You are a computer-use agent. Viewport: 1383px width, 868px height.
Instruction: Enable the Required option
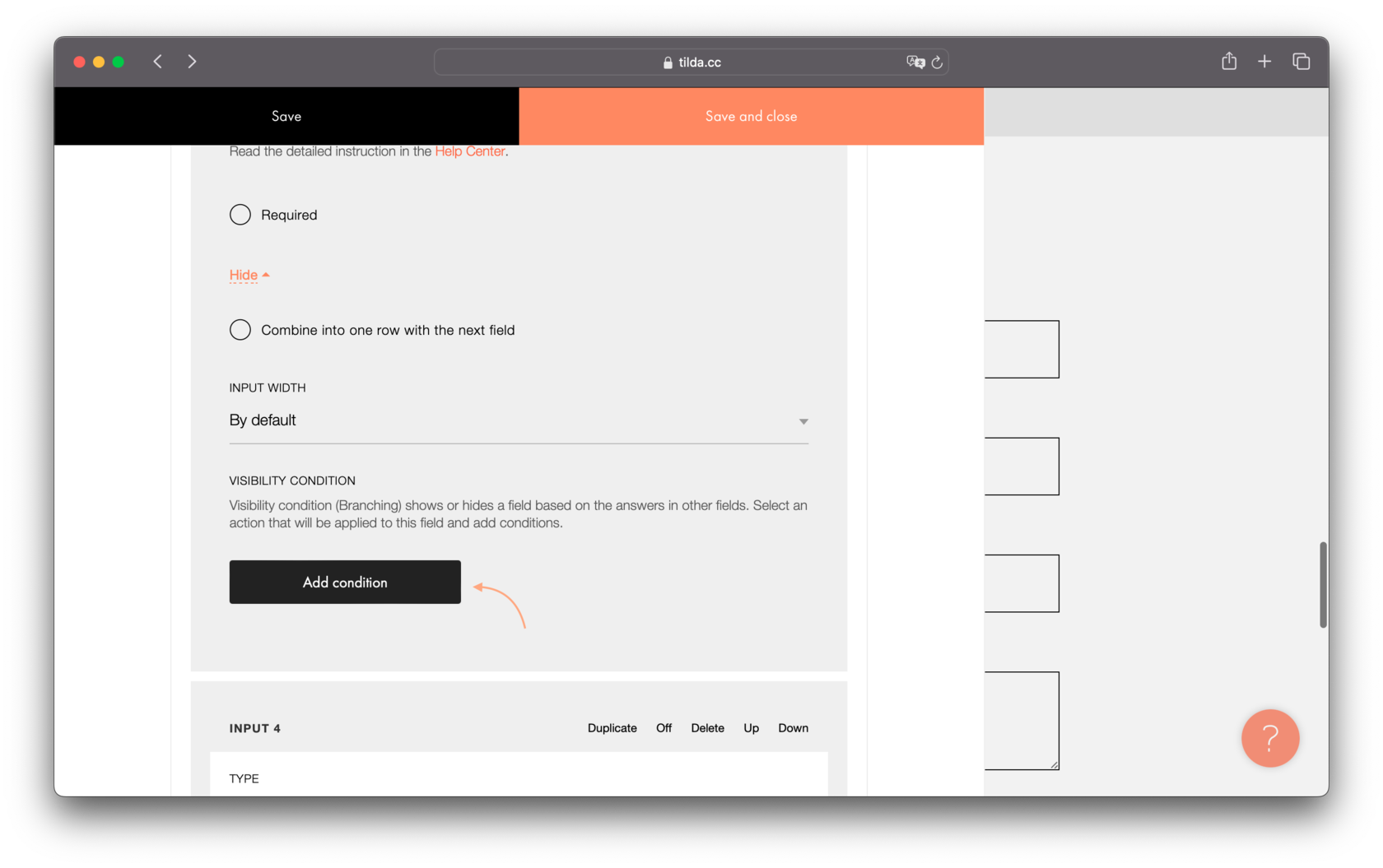pyautogui.click(x=240, y=215)
